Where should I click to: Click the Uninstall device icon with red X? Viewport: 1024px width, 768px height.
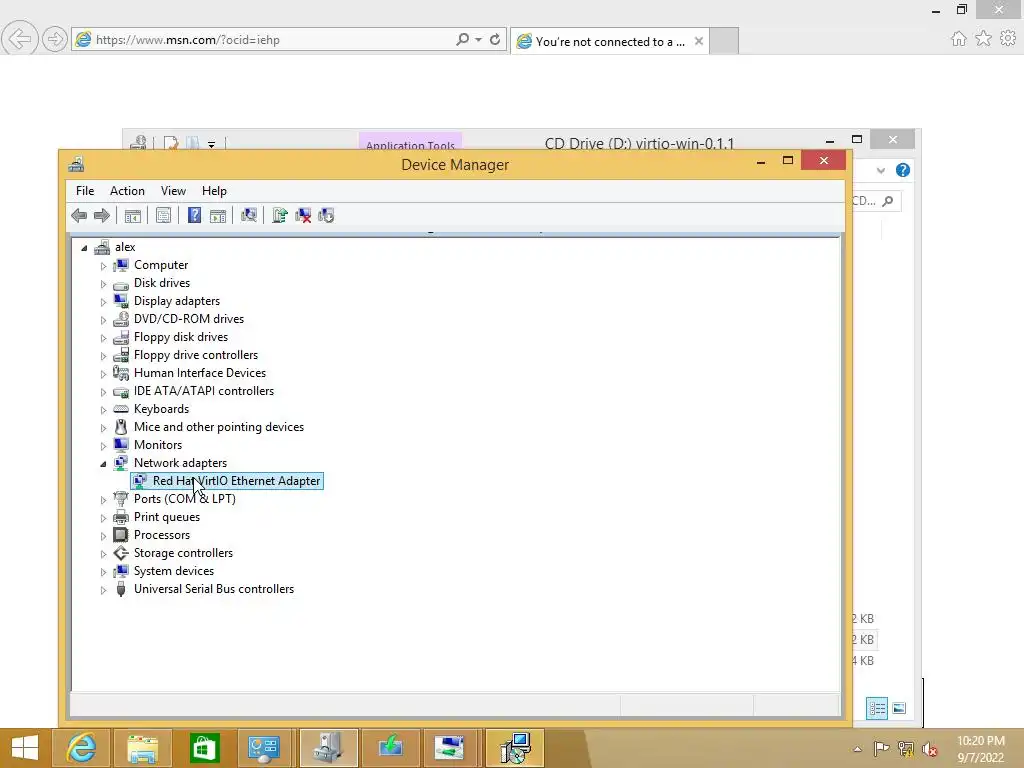303,215
